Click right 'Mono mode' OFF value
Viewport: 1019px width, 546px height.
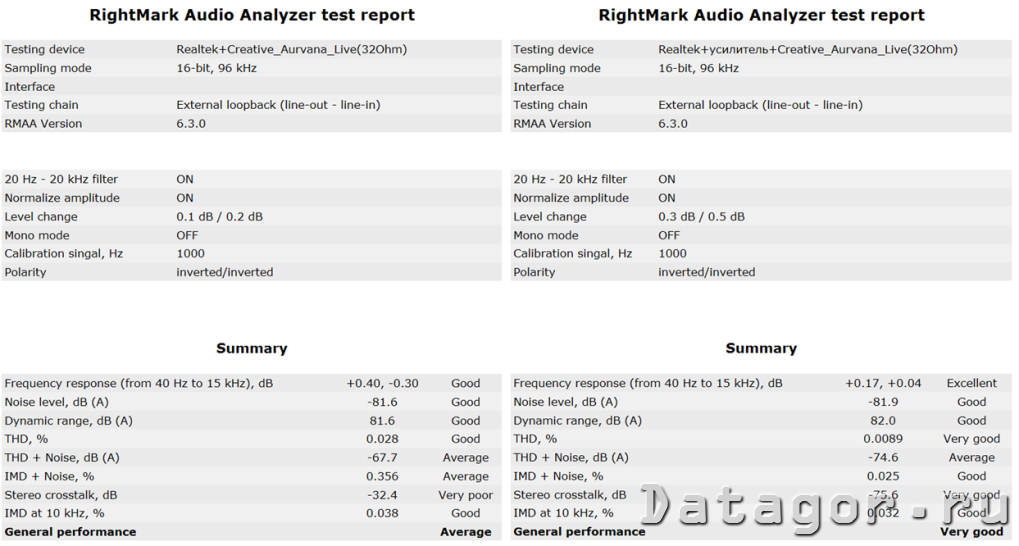click(669, 235)
